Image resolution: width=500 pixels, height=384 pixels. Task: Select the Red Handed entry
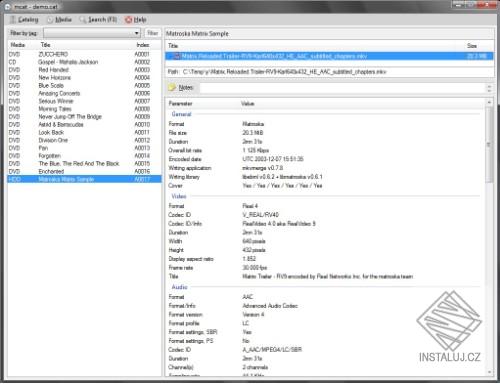pyautogui.click(x=84, y=70)
